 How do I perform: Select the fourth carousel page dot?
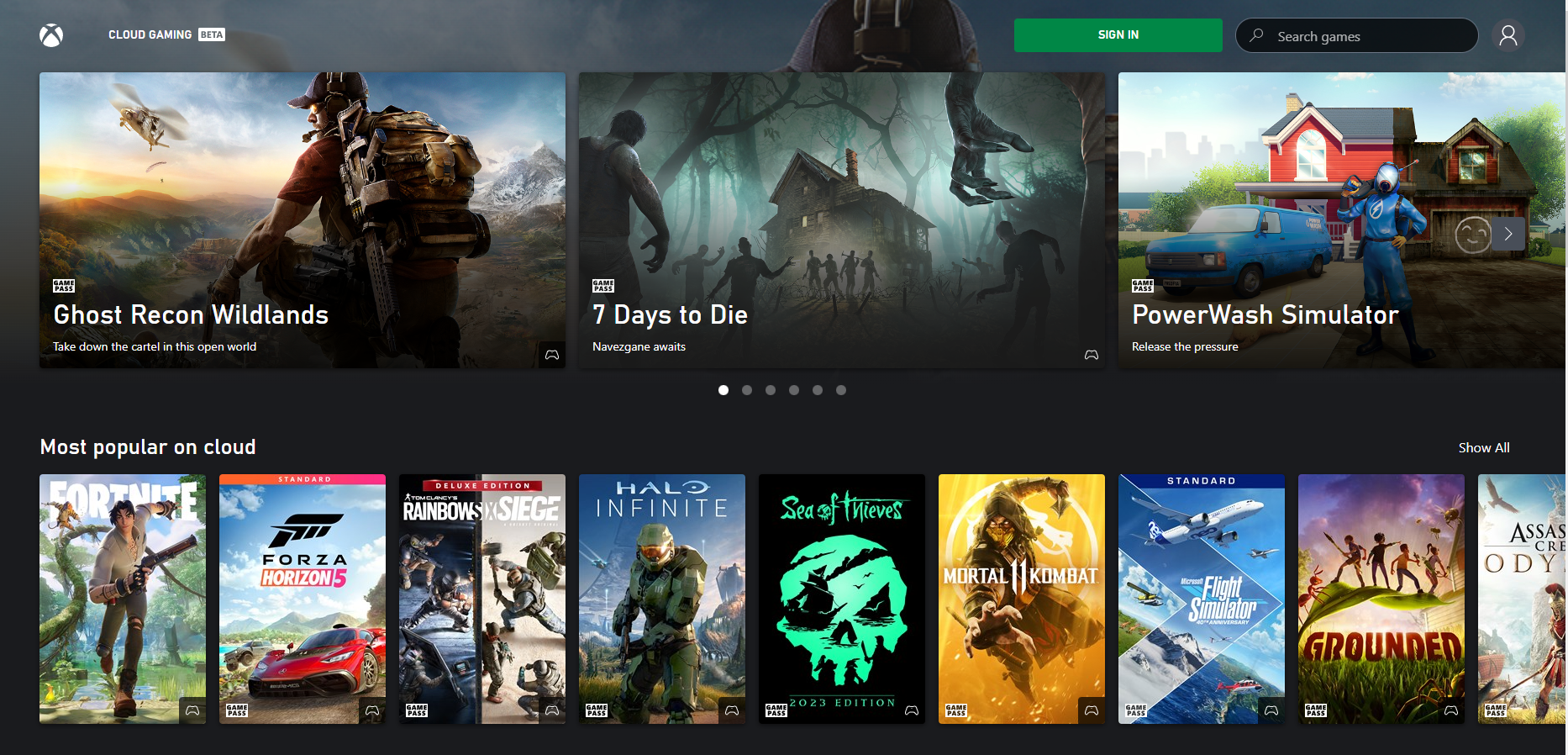point(794,390)
